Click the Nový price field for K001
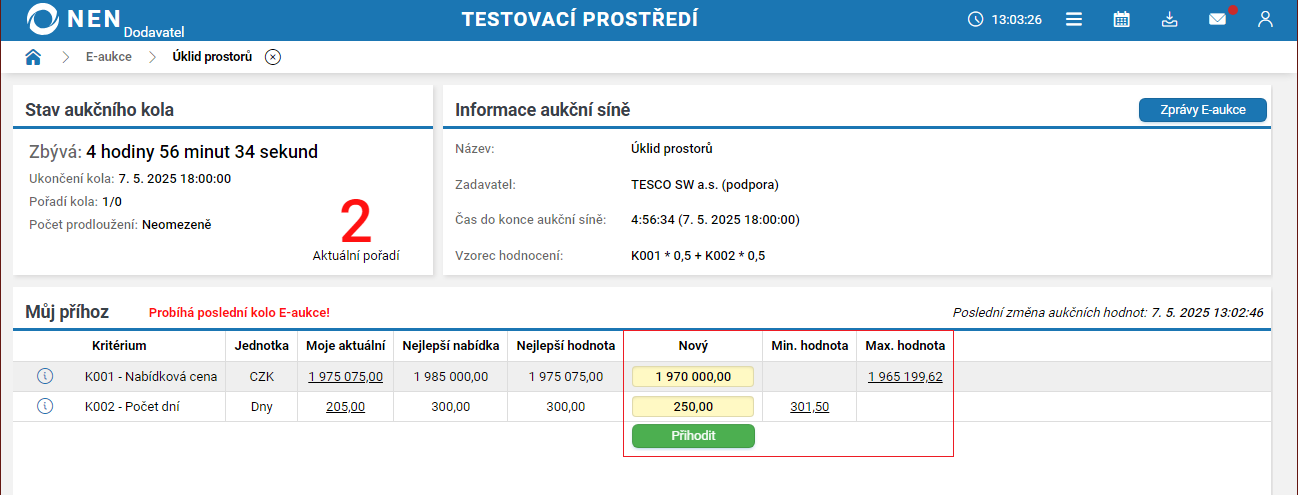 click(693, 377)
